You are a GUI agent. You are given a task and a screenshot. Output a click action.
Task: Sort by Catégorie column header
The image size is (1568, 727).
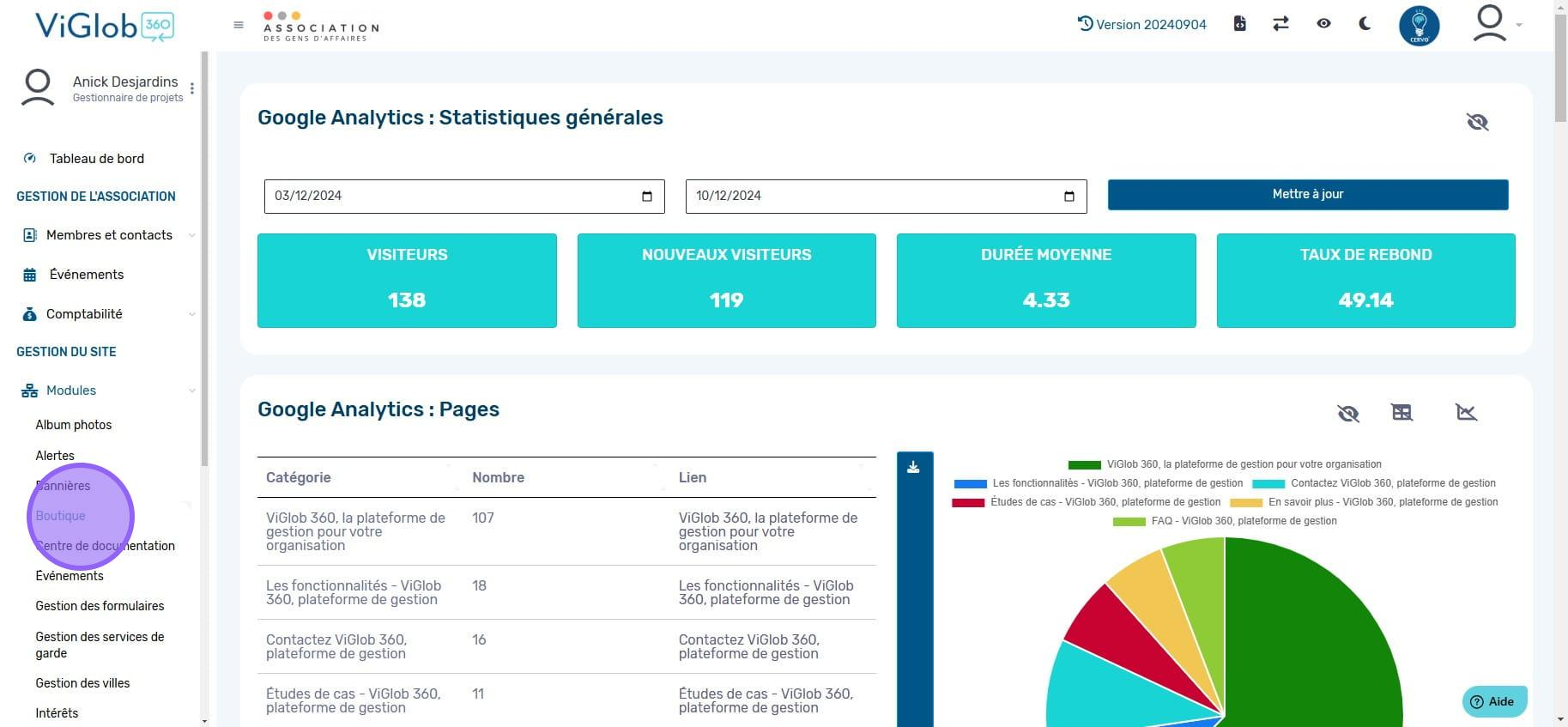tap(360, 477)
